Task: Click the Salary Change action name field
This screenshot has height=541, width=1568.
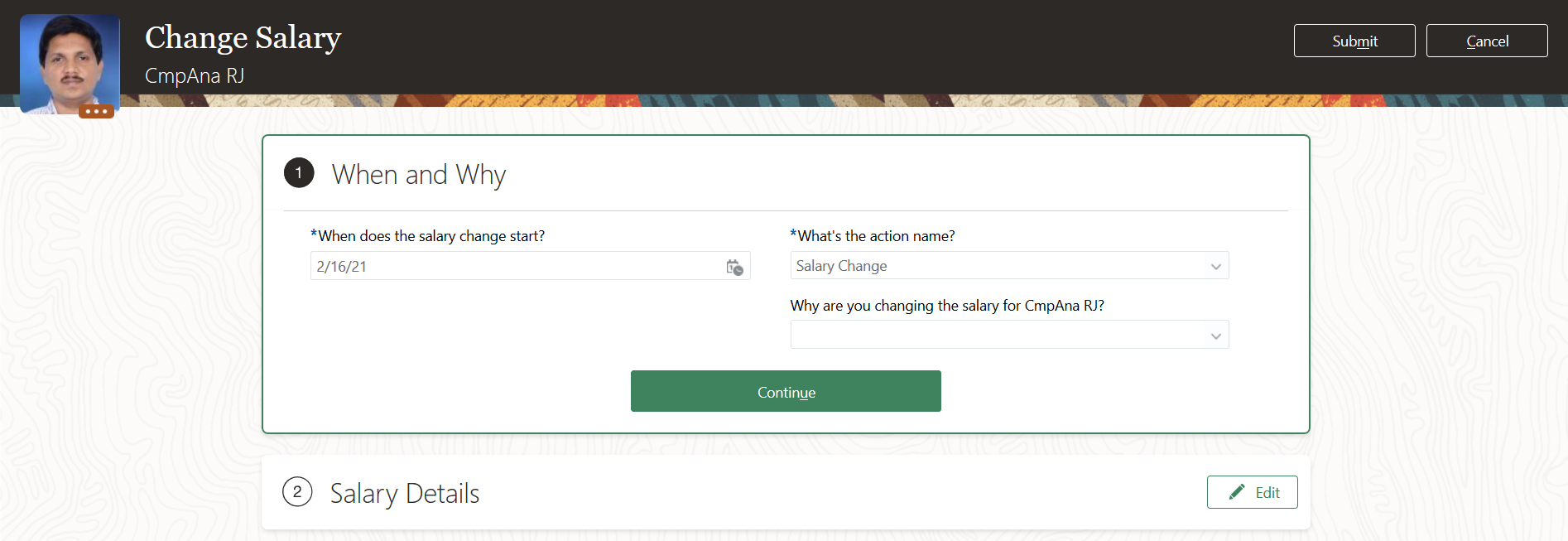Action: point(993,266)
